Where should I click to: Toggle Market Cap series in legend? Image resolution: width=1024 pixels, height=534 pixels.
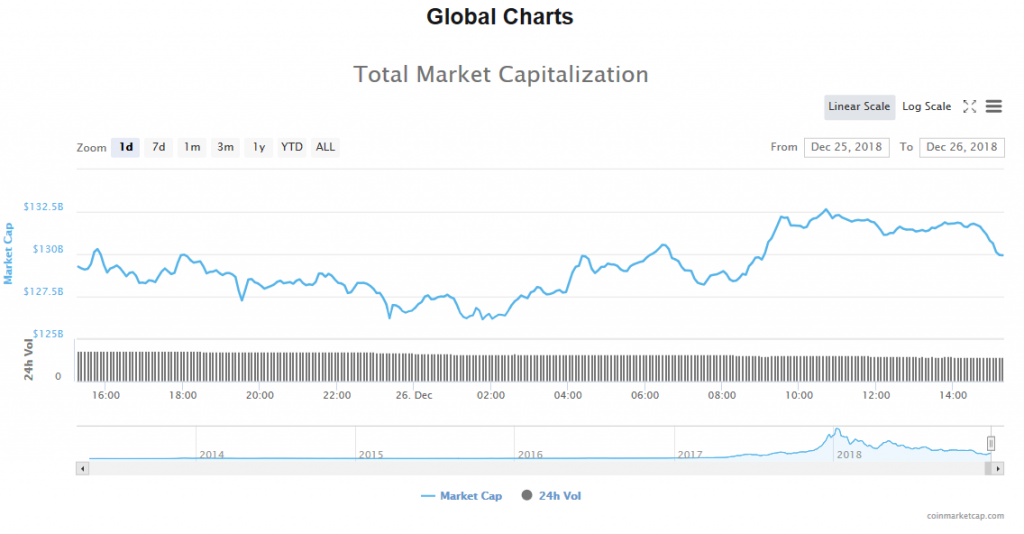coord(462,496)
